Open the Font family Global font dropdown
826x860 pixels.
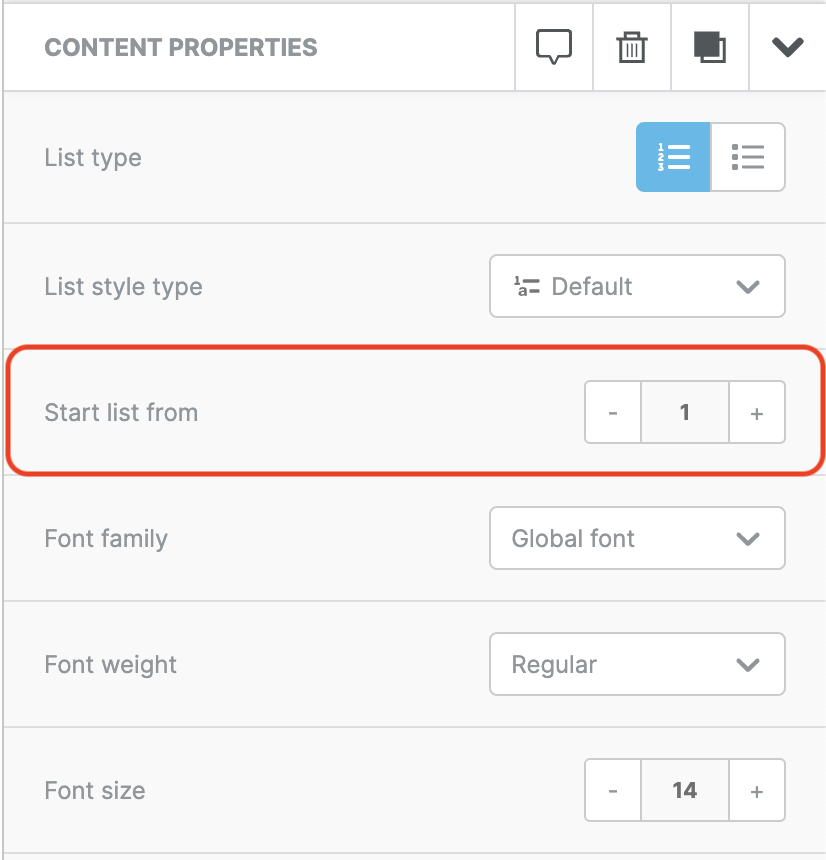tap(637, 538)
